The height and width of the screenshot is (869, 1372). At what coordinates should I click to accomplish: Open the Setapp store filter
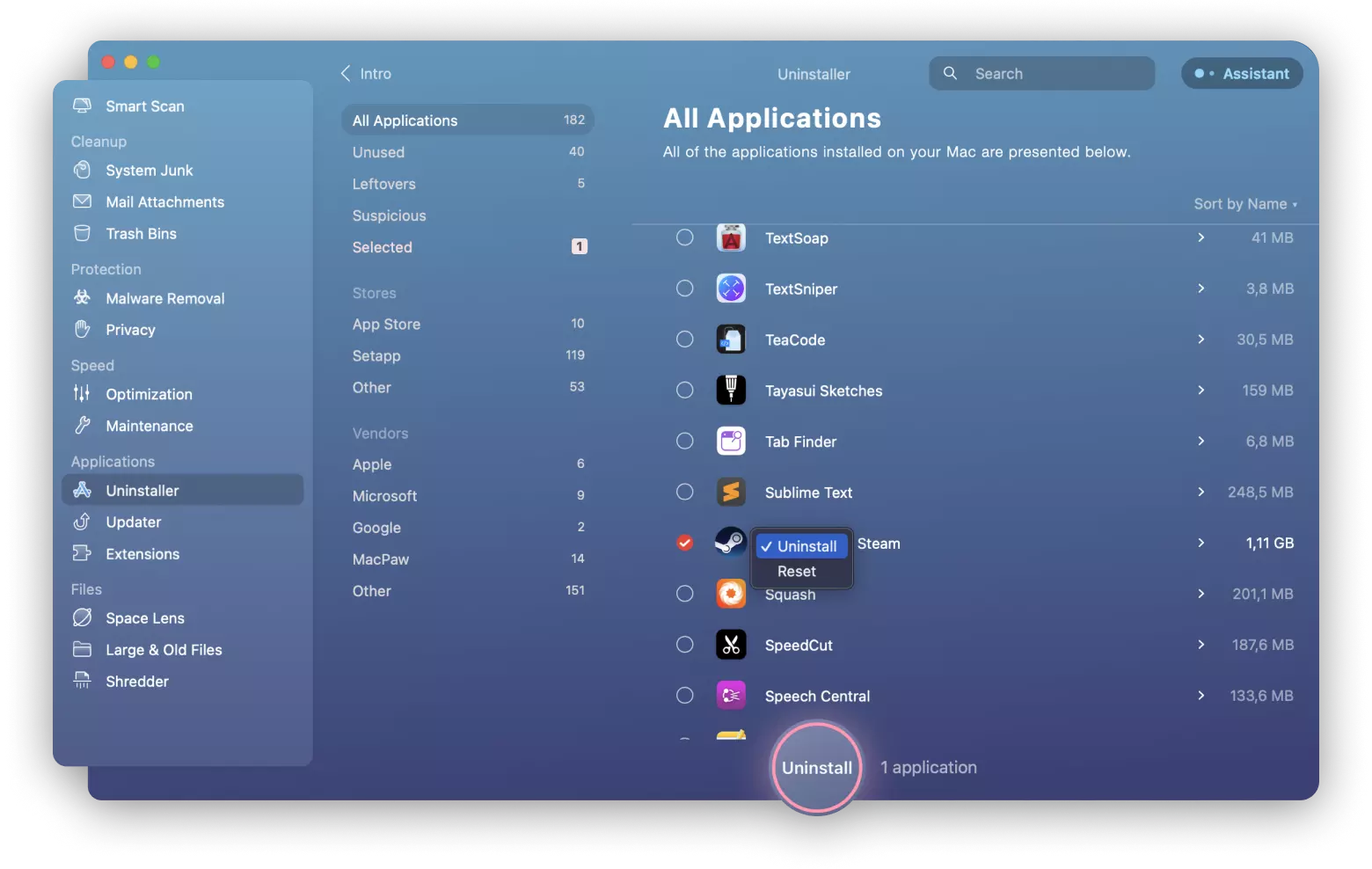pos(468,355)
